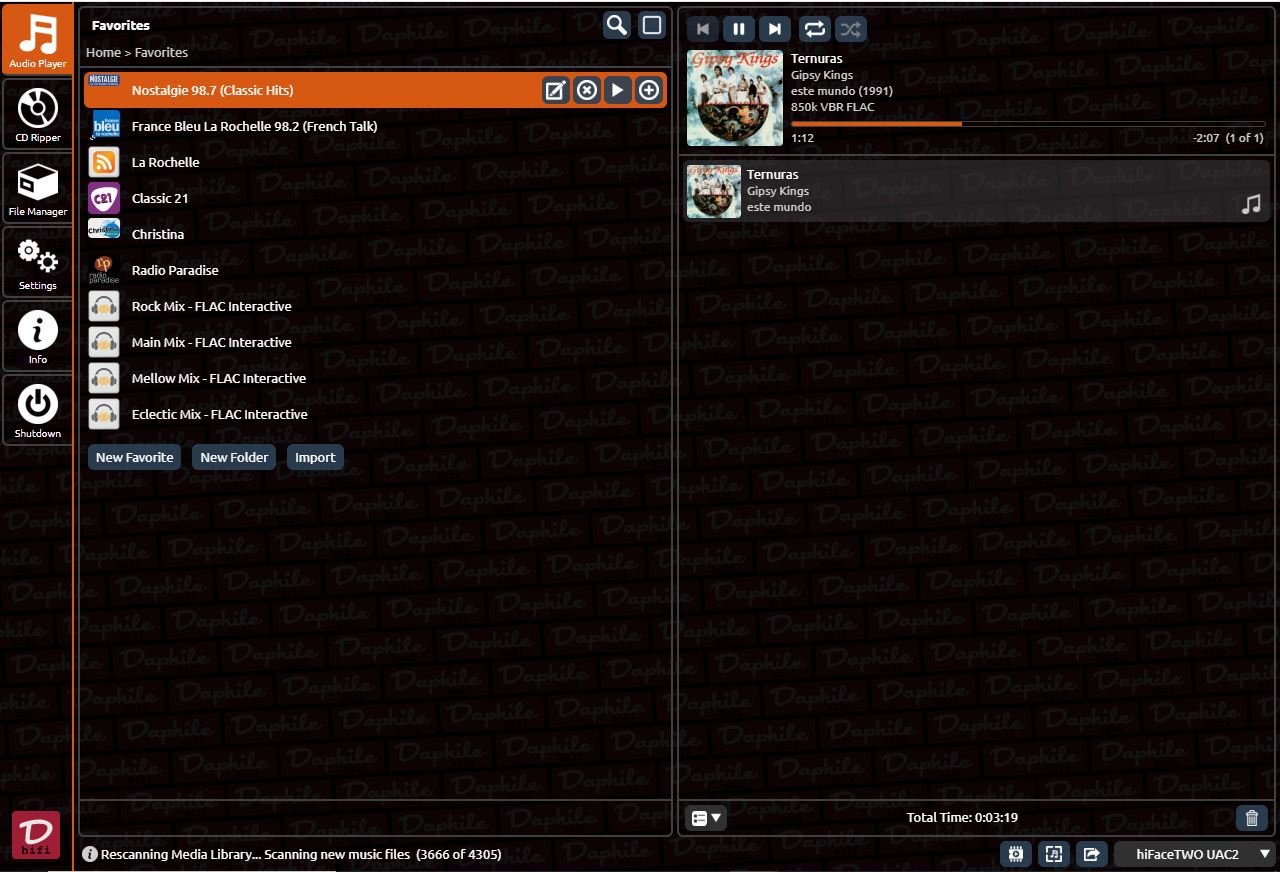Viewport: 1280px width, 872px height.
Task: Click the remaining time -2:07 text
Action: [x=1206, y=138]
